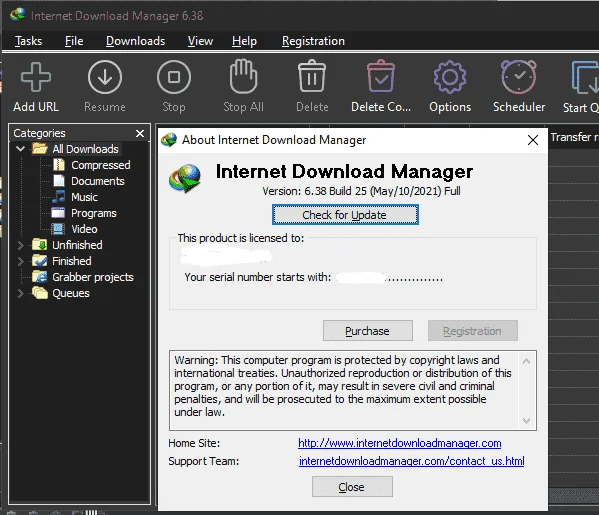
Task: Open the Tasks menu
Action: point(29,41)
